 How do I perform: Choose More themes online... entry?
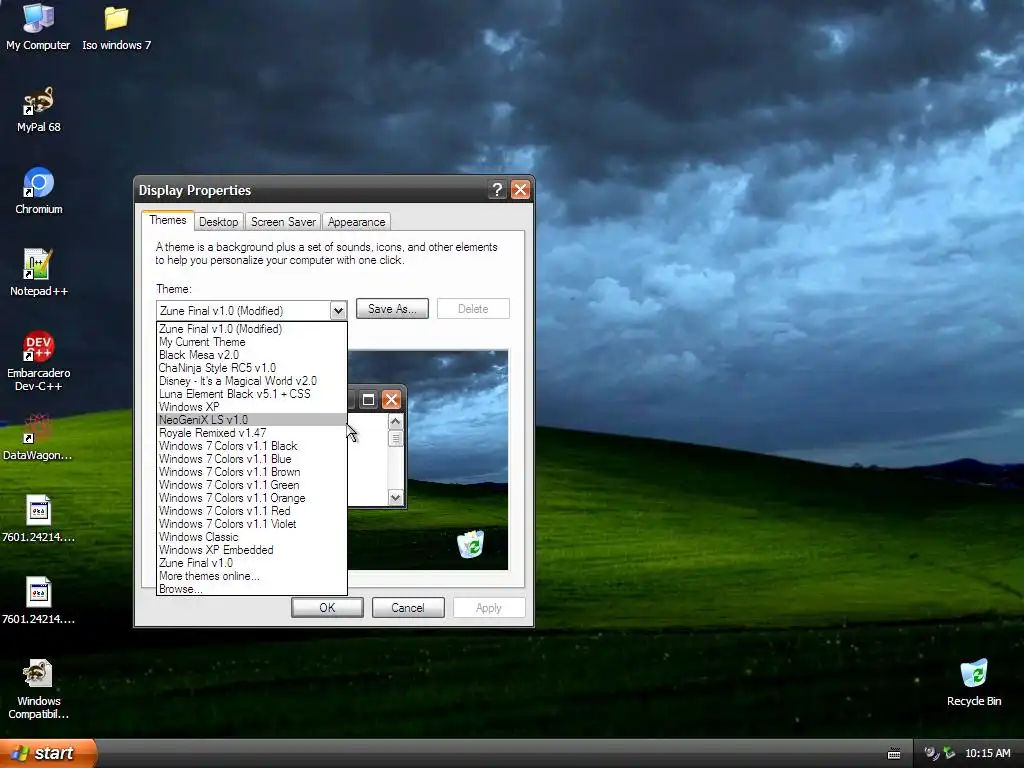[x=252, y=576]
